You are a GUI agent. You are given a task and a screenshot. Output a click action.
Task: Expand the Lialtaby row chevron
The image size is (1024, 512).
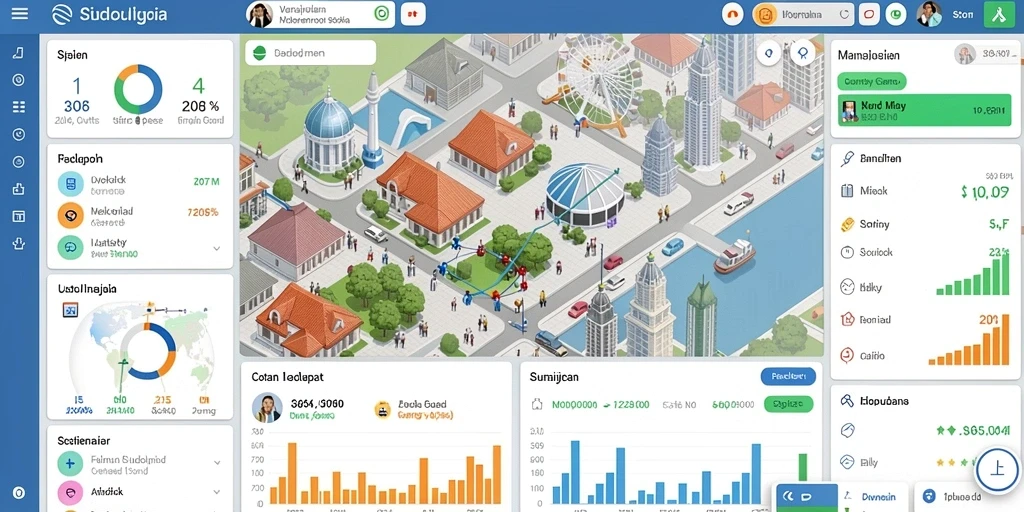(x=217, y=248)
